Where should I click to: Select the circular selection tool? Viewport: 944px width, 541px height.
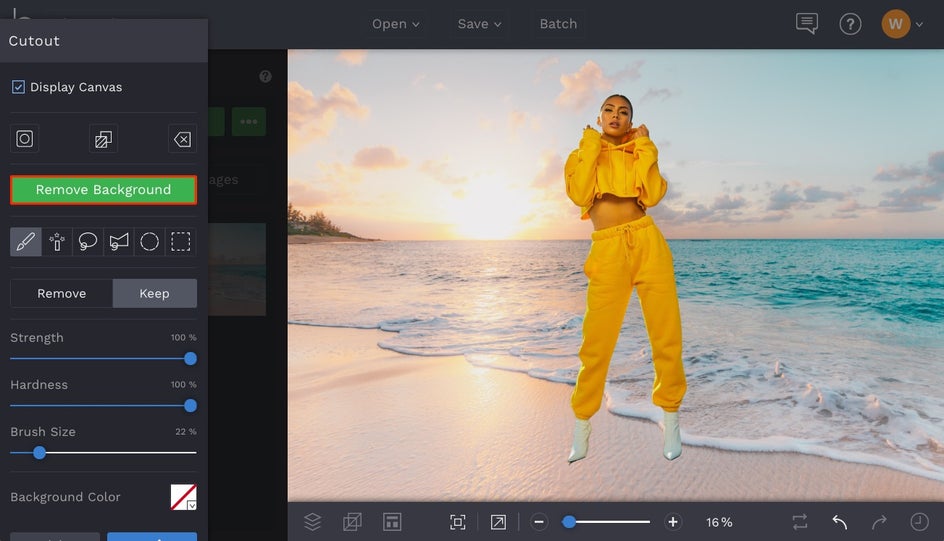point(150,242)
